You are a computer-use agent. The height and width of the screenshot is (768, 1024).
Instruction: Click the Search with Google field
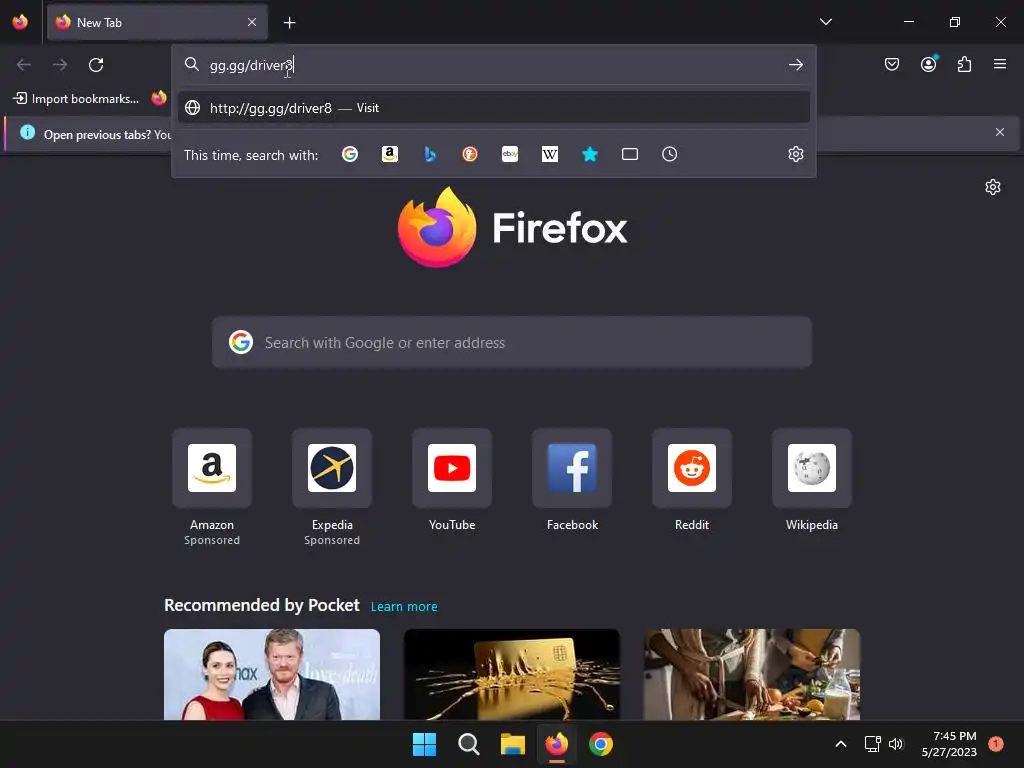coord(512,342)
